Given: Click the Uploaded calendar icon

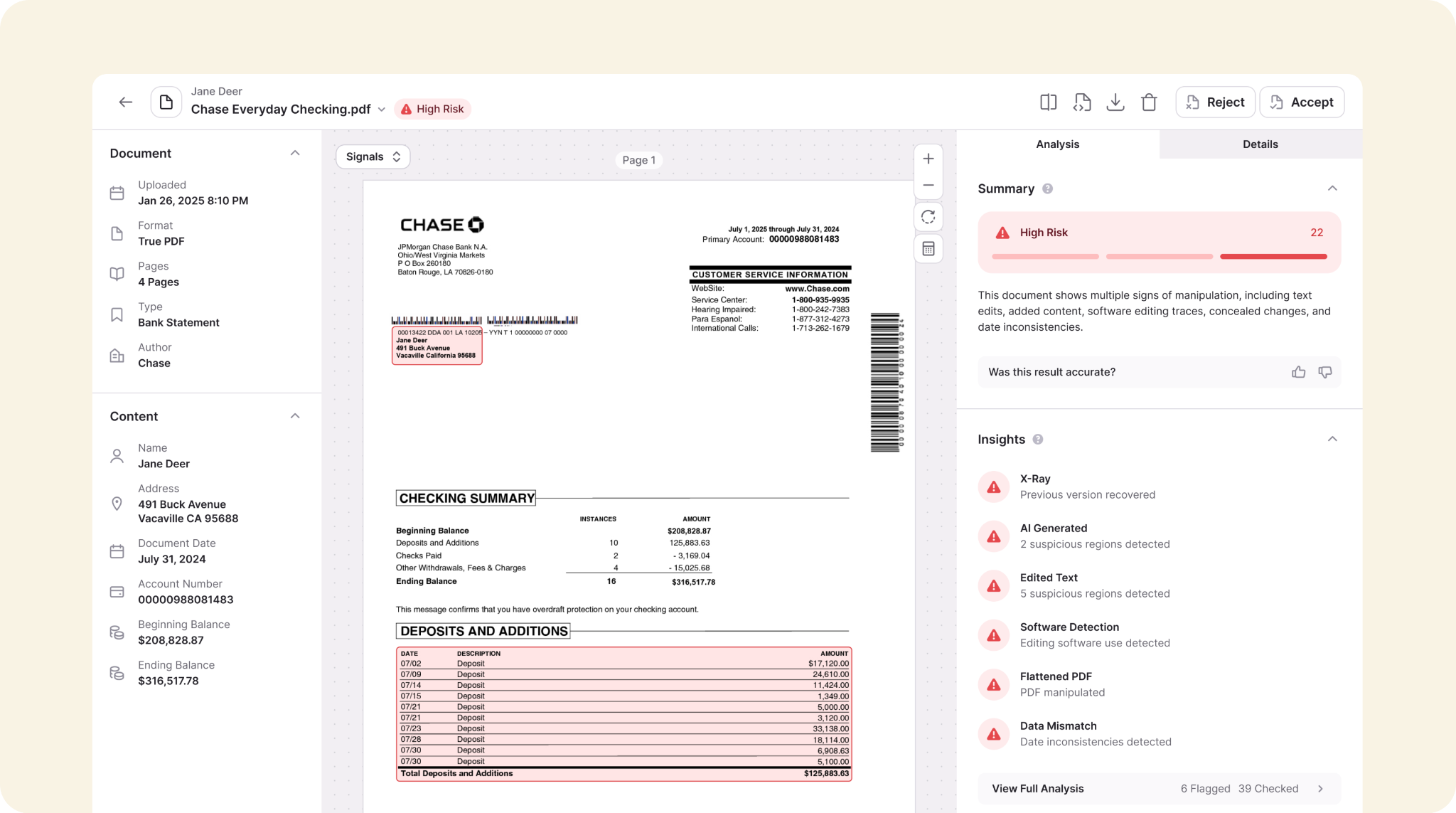Looking at the screenshot, I should pyautogui.click(x=117, y=193).
